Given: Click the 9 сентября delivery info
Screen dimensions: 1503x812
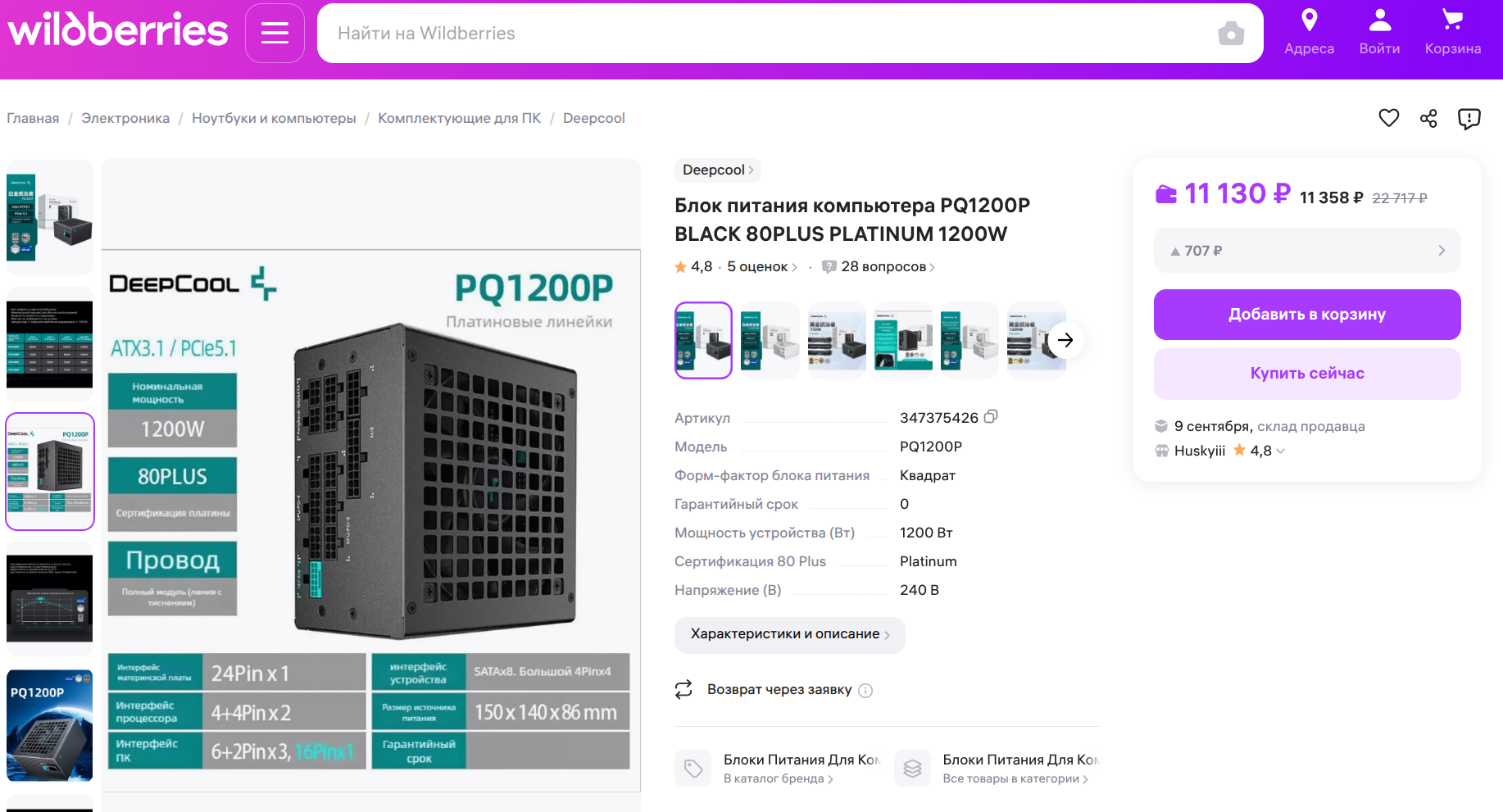Looking at the screenshot, I should [x=1269, y=426].
